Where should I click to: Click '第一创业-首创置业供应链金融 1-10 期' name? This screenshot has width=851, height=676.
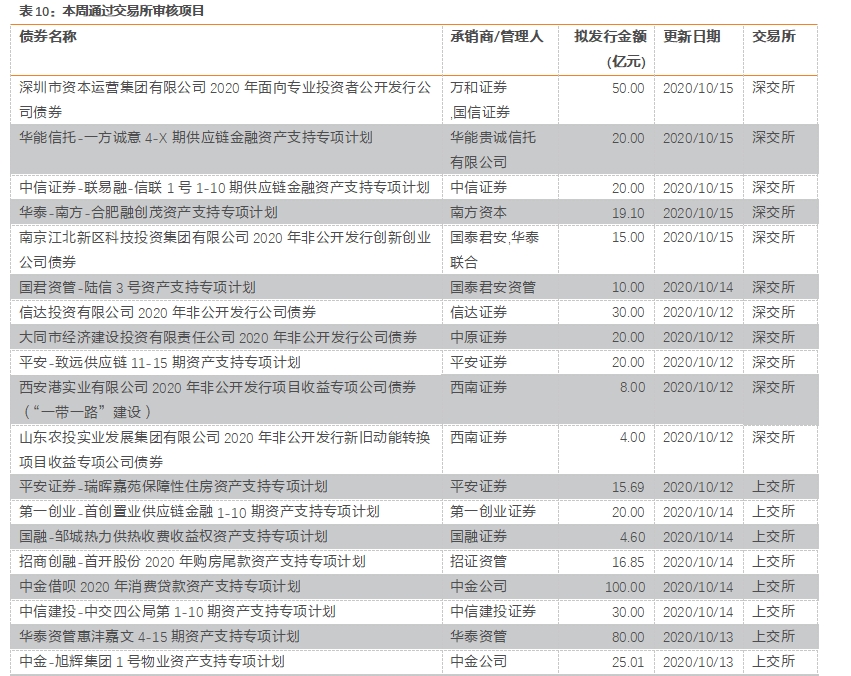coord(199,512)
